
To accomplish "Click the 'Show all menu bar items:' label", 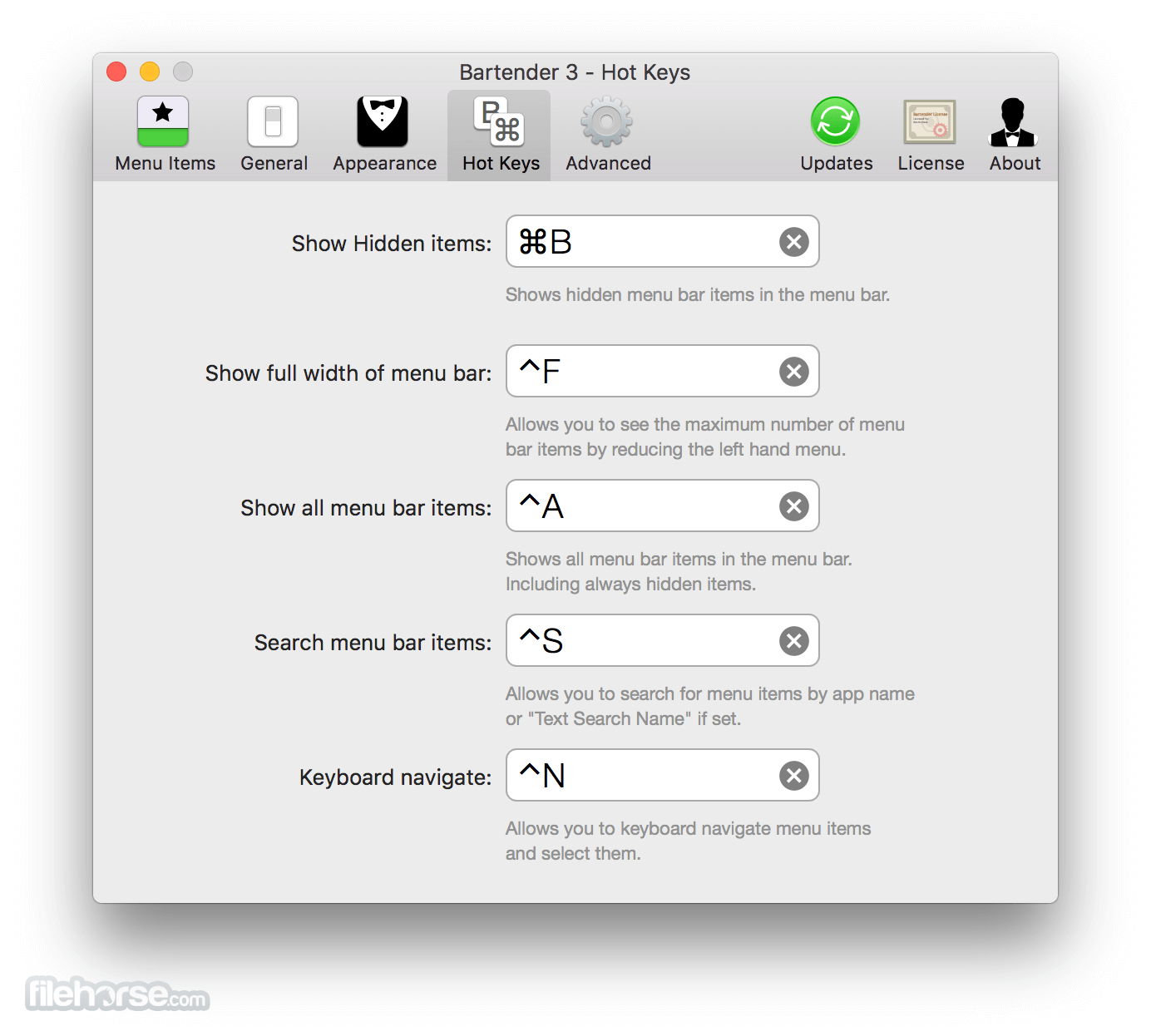I will [366, 508].
